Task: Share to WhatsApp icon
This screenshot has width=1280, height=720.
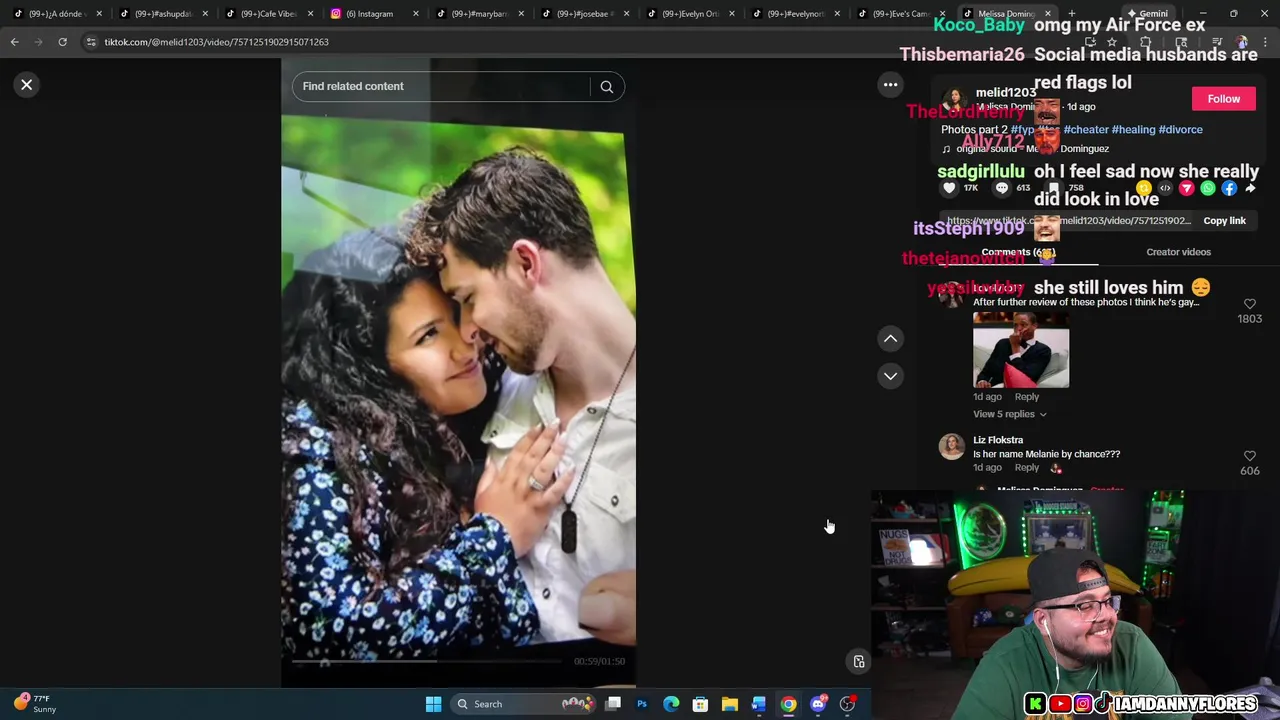Action: (1208, 188)
